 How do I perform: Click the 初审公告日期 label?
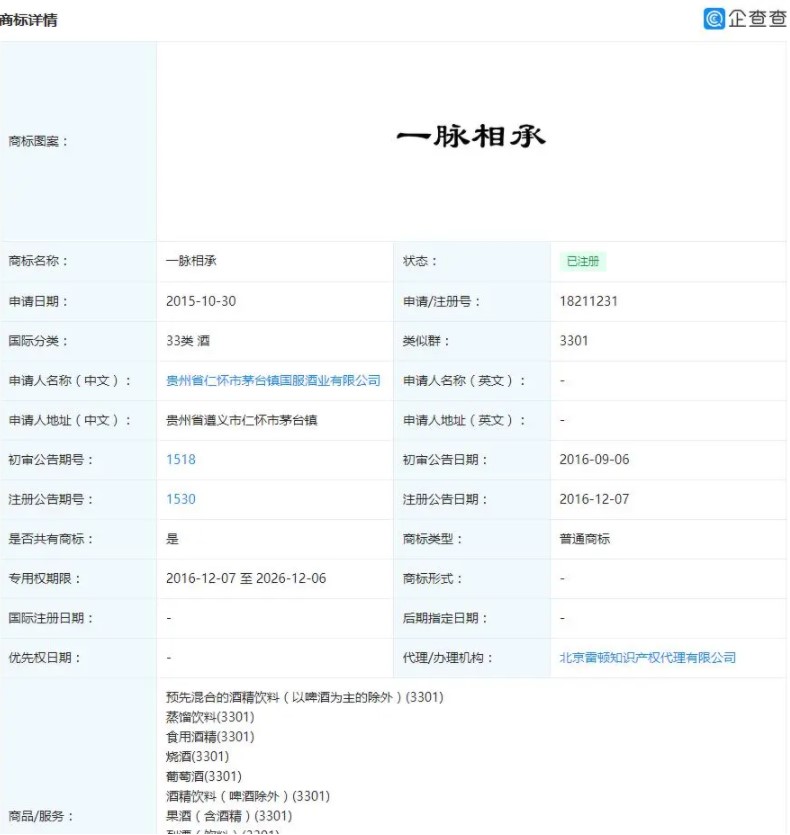(445, 460)
